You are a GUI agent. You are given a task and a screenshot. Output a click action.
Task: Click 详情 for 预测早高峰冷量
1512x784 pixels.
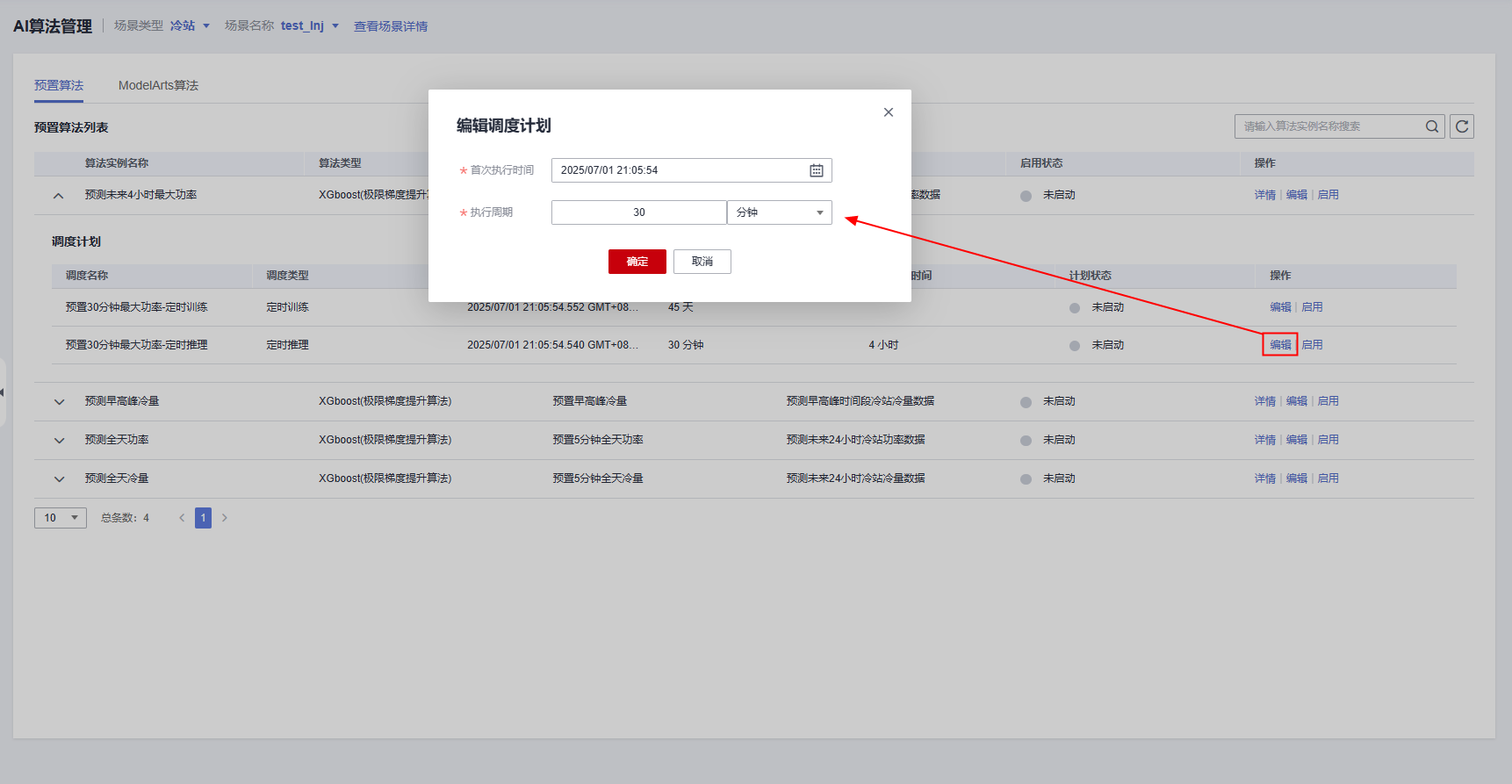click(1265, 401)
